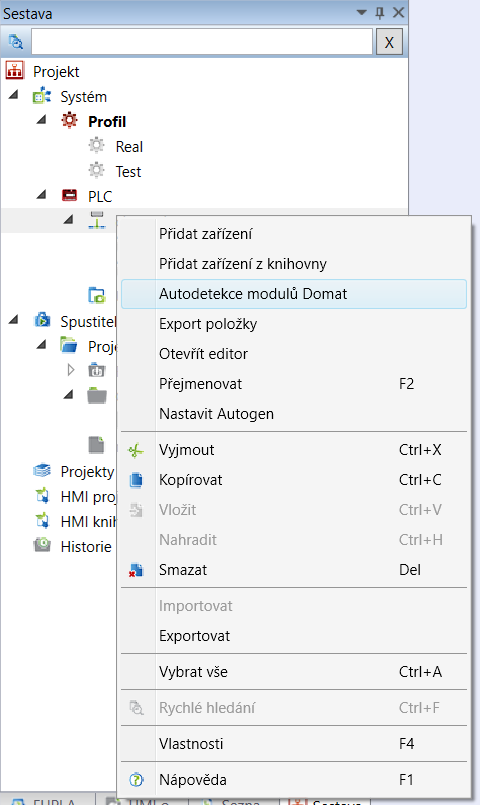The height and width of the screenshot is (805, 480).
Task: Collapse the Profil tree node
Action: (42, 120)
